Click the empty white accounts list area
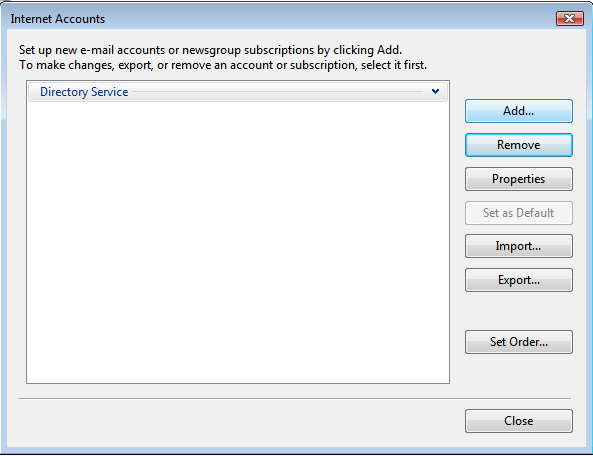Viewport: 593px width, 456px height. (238, 242)
